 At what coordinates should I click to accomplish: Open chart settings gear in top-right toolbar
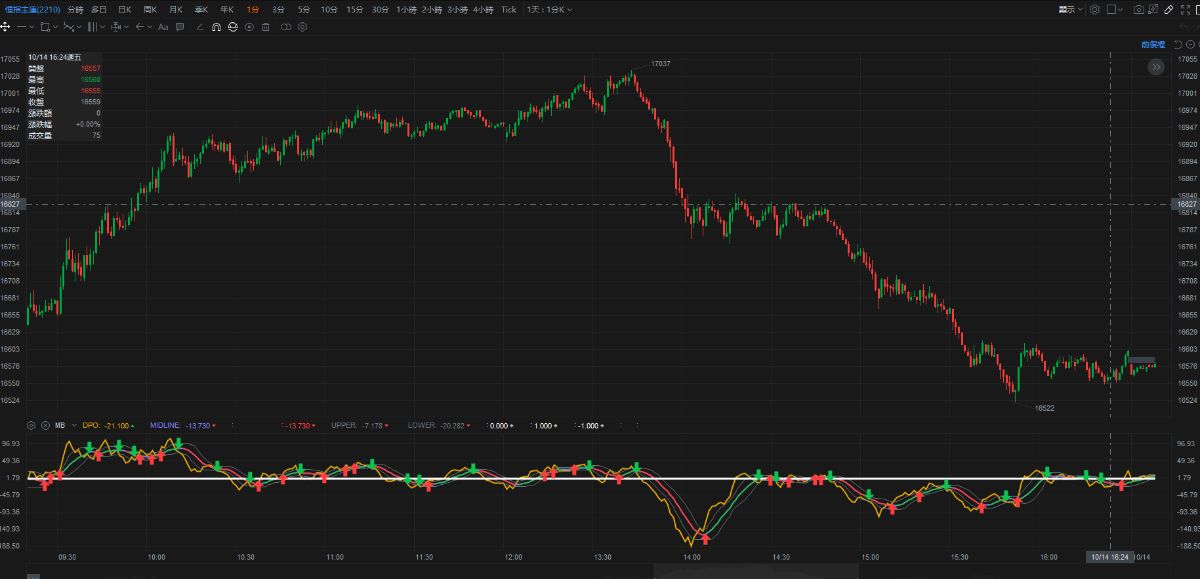click(x=1095, y=9)
